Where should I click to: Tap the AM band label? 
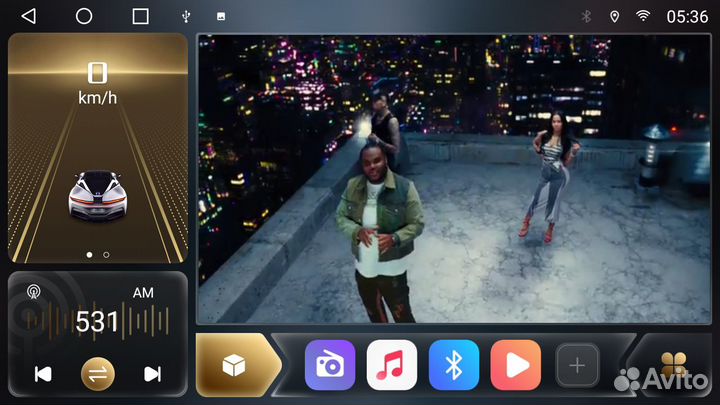click(x=143, y=293)
